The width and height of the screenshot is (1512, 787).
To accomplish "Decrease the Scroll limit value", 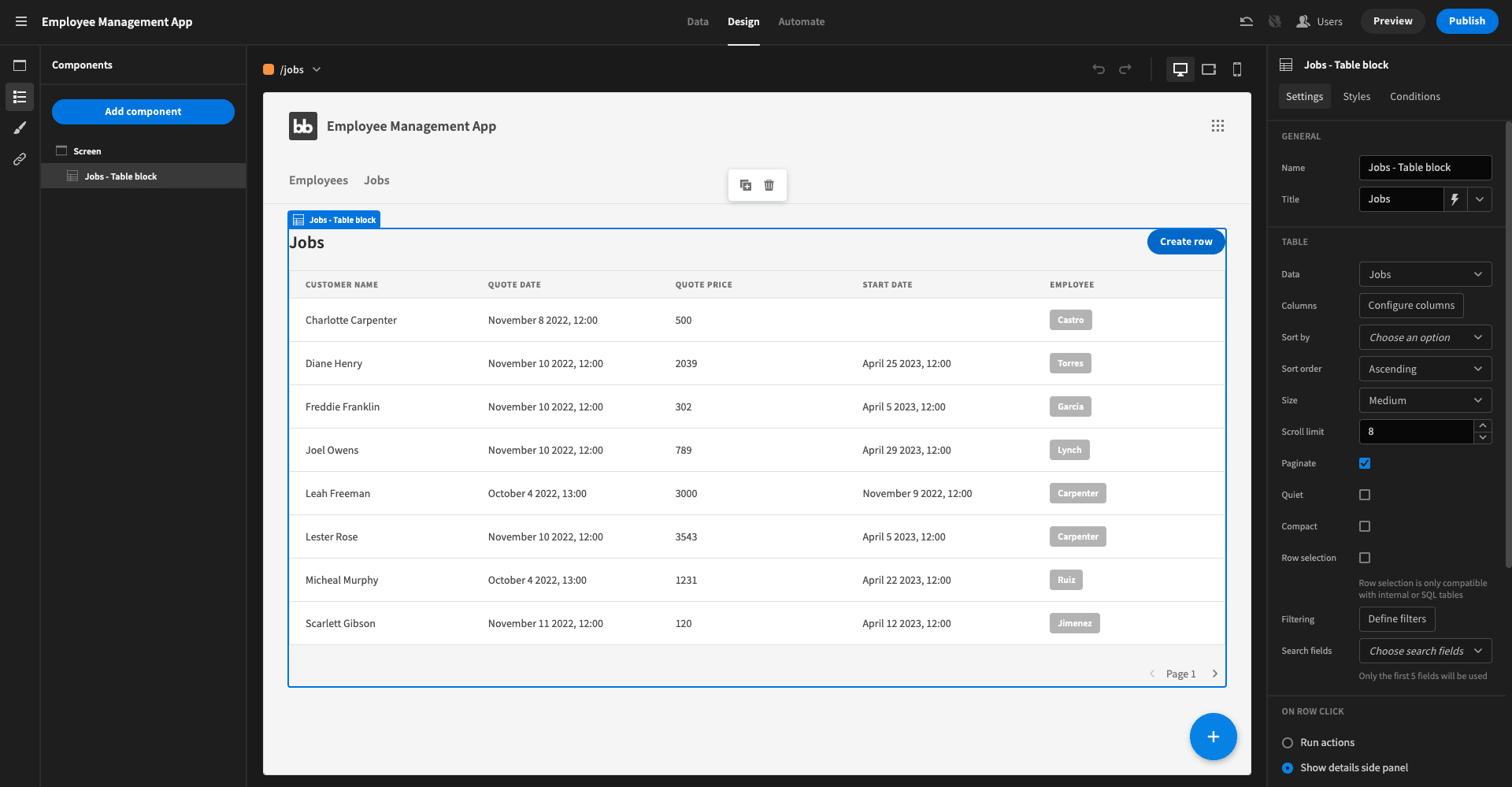I will click(1483, 437).
